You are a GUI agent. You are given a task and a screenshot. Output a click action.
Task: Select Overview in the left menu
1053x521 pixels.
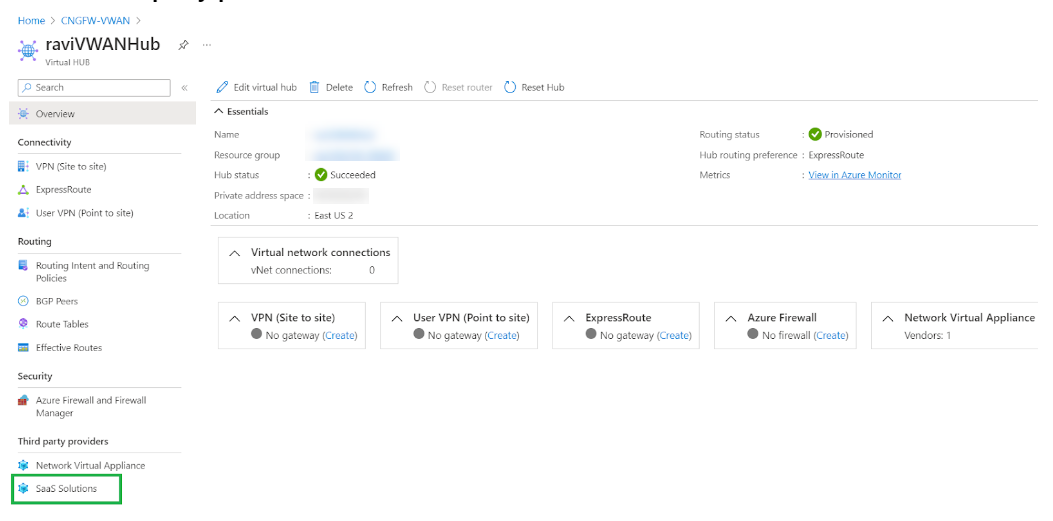click(x=55, y=114)
